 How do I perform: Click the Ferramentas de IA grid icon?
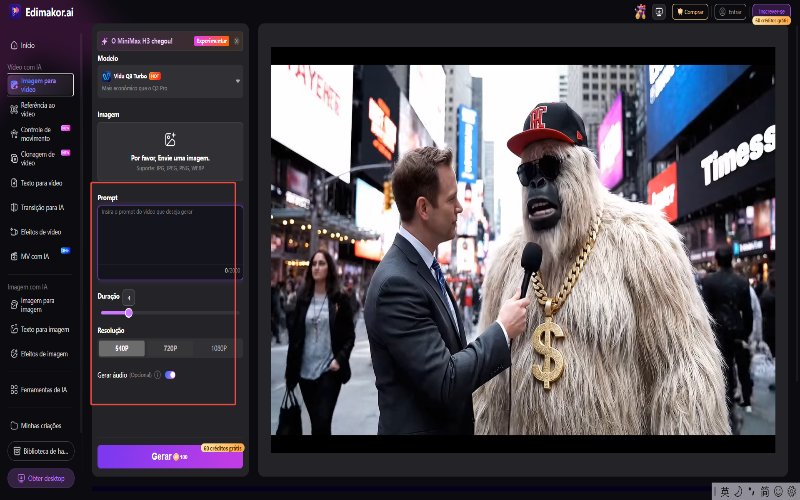14,389
